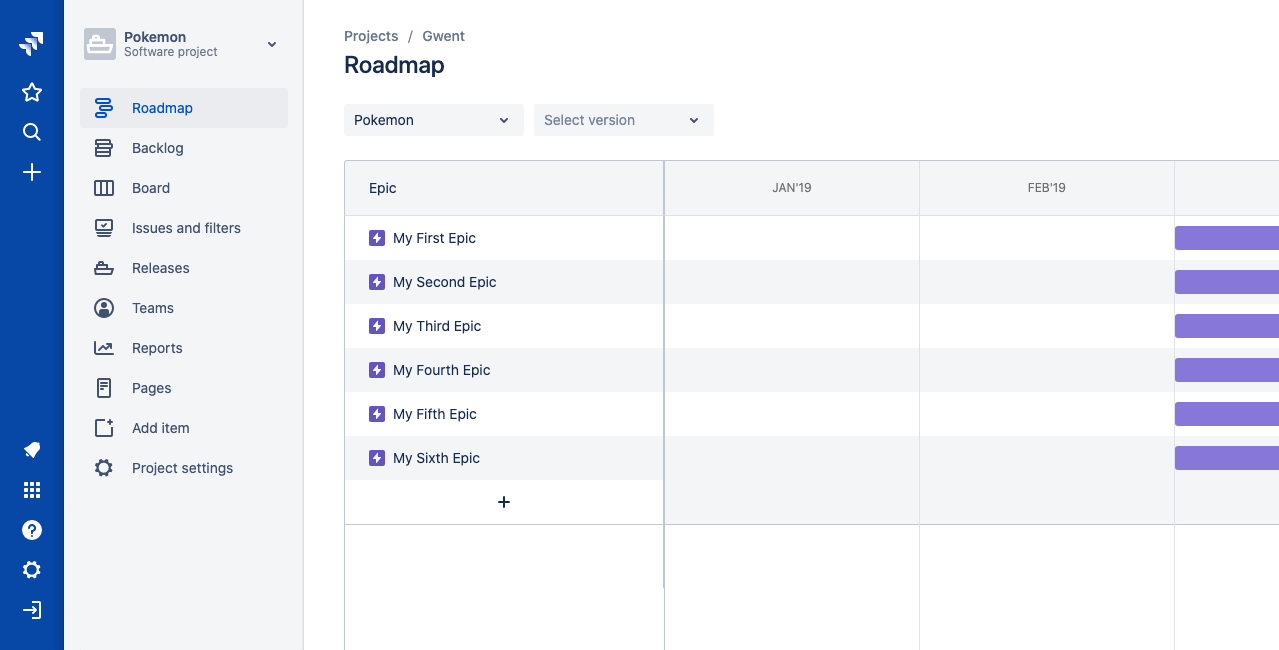The height and width of the screenshot is (650, 1279).
Task: Open the Select version dropdown
Action: [x=623, y=119]
